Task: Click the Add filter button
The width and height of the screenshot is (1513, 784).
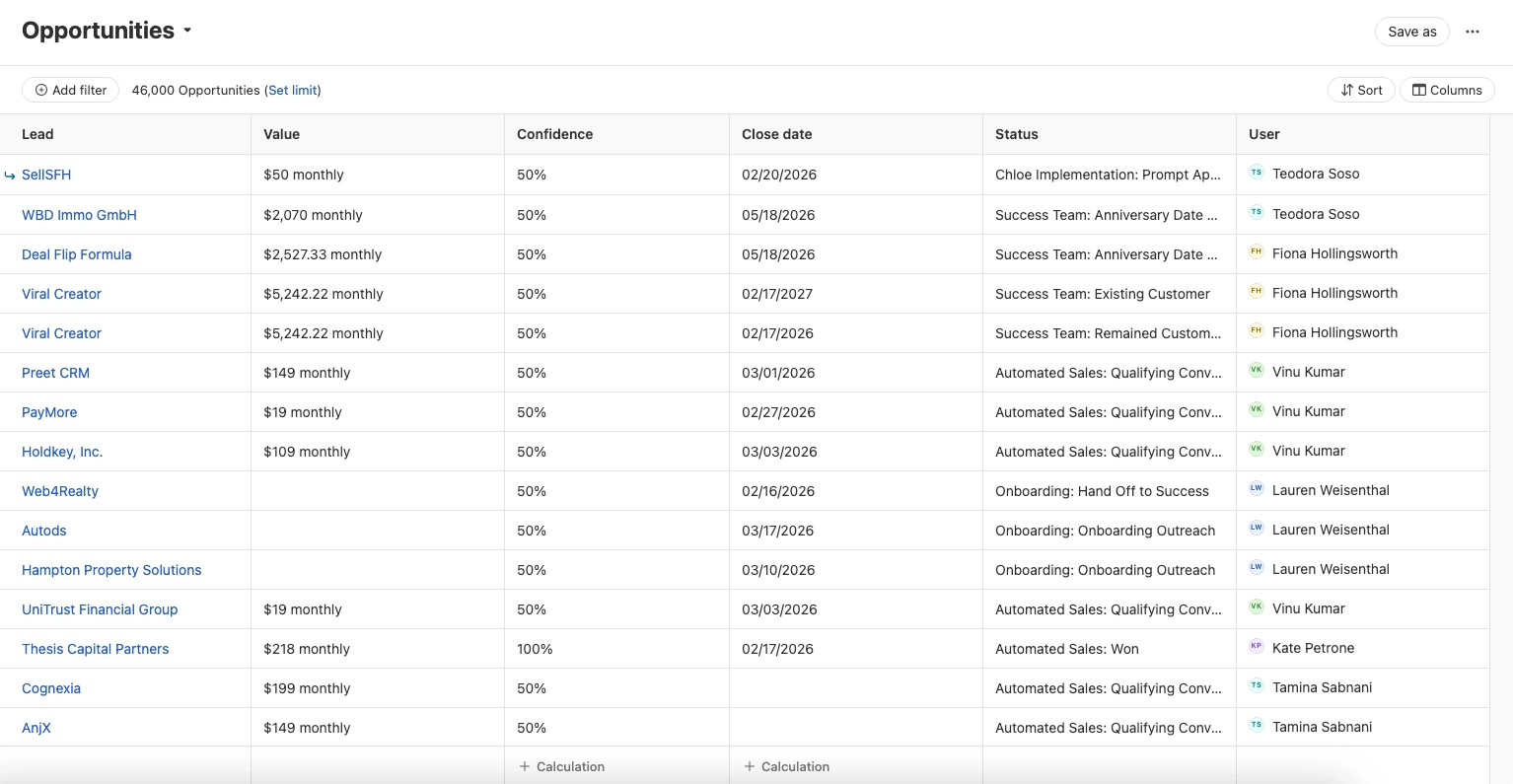Action: coord(71,90)
